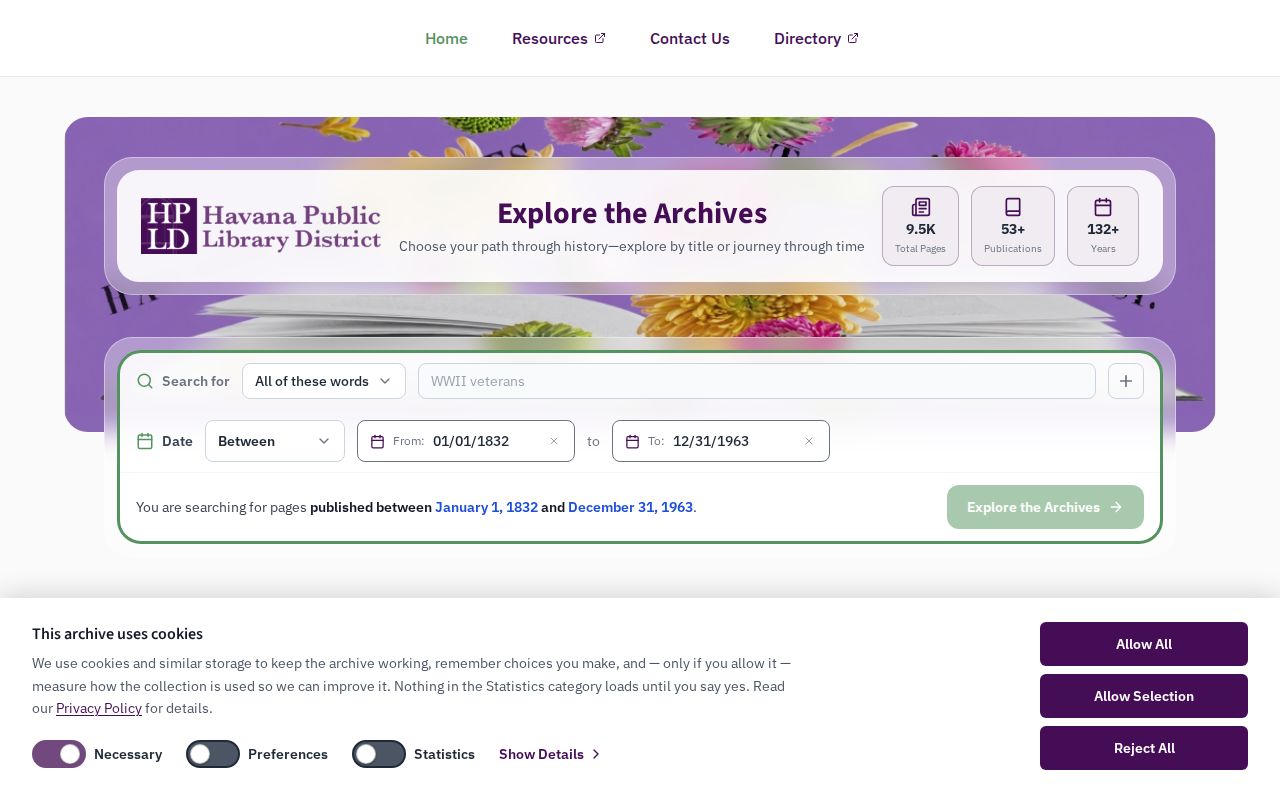Click external link icon beside Directory
This screenshot has height=800, width=1280.
pos(853,38)
